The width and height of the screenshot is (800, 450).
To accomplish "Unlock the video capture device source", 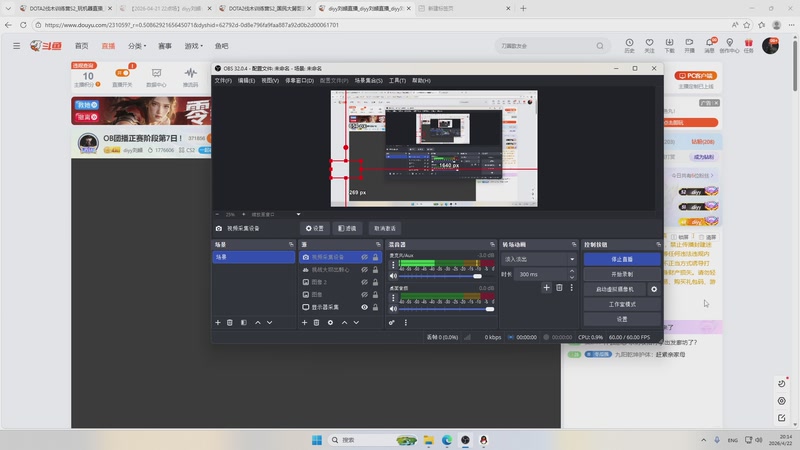I will pyautogui.click(x=376, y=257).
